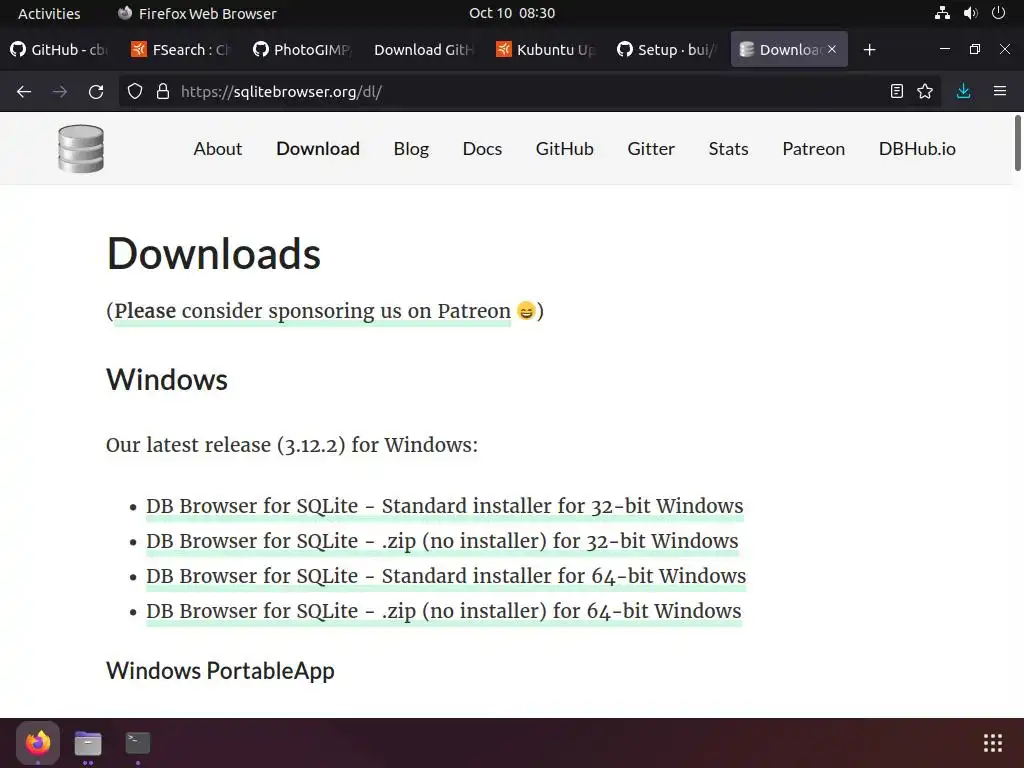Open the DBHub.io nav link
This screenshot has width=1024, height=768.
(917, 149)
